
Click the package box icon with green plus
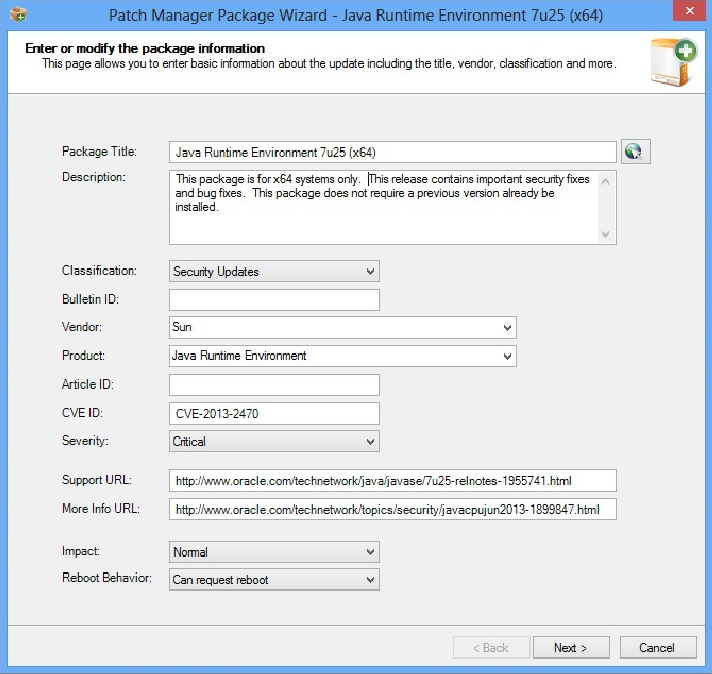click(x=673, y=62)
